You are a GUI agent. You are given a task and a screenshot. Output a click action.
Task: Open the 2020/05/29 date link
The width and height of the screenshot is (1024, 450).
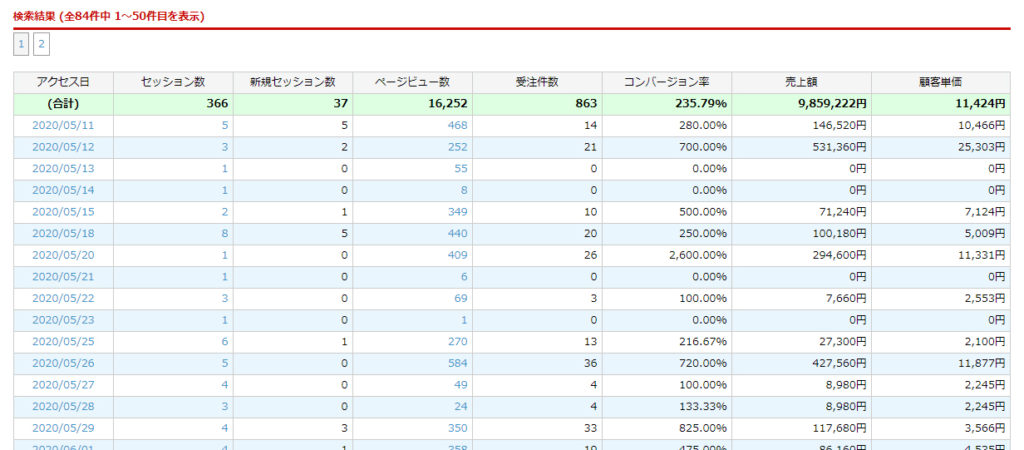point(63,428)
